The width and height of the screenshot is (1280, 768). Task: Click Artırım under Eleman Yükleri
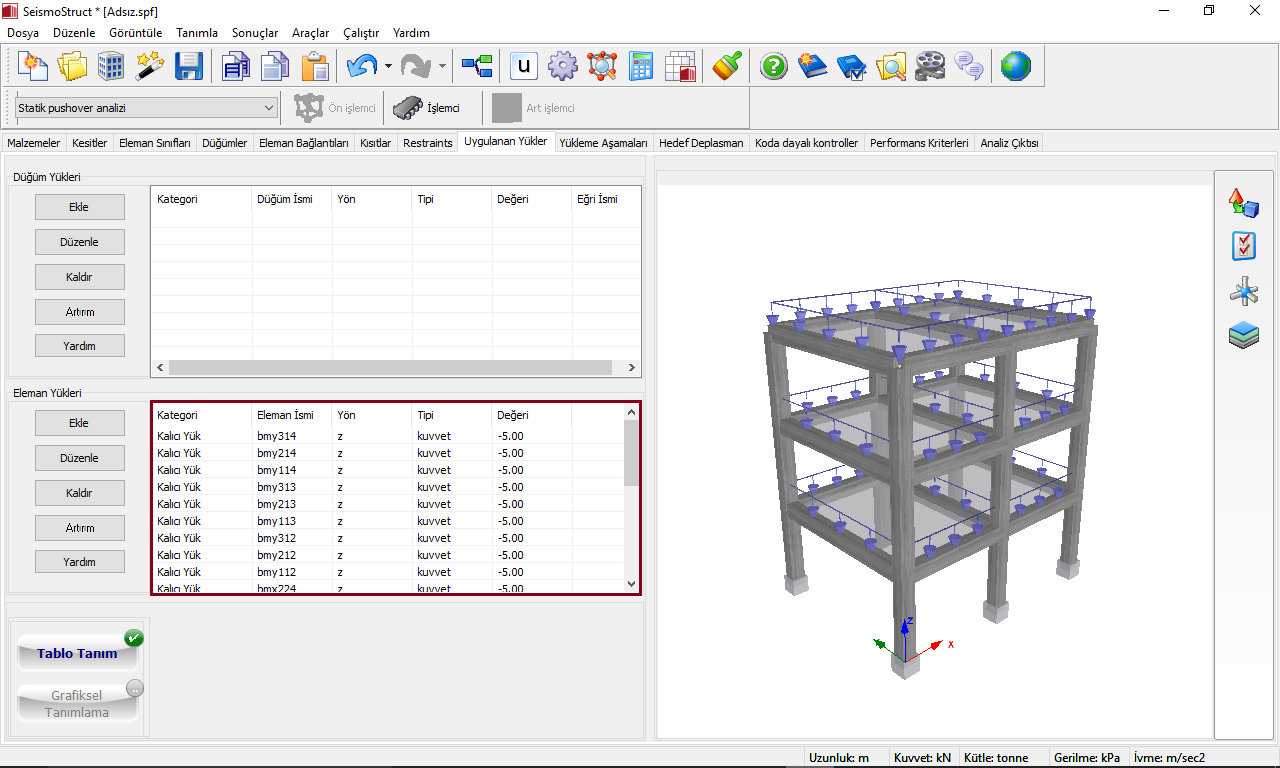(x=79, y=528)
